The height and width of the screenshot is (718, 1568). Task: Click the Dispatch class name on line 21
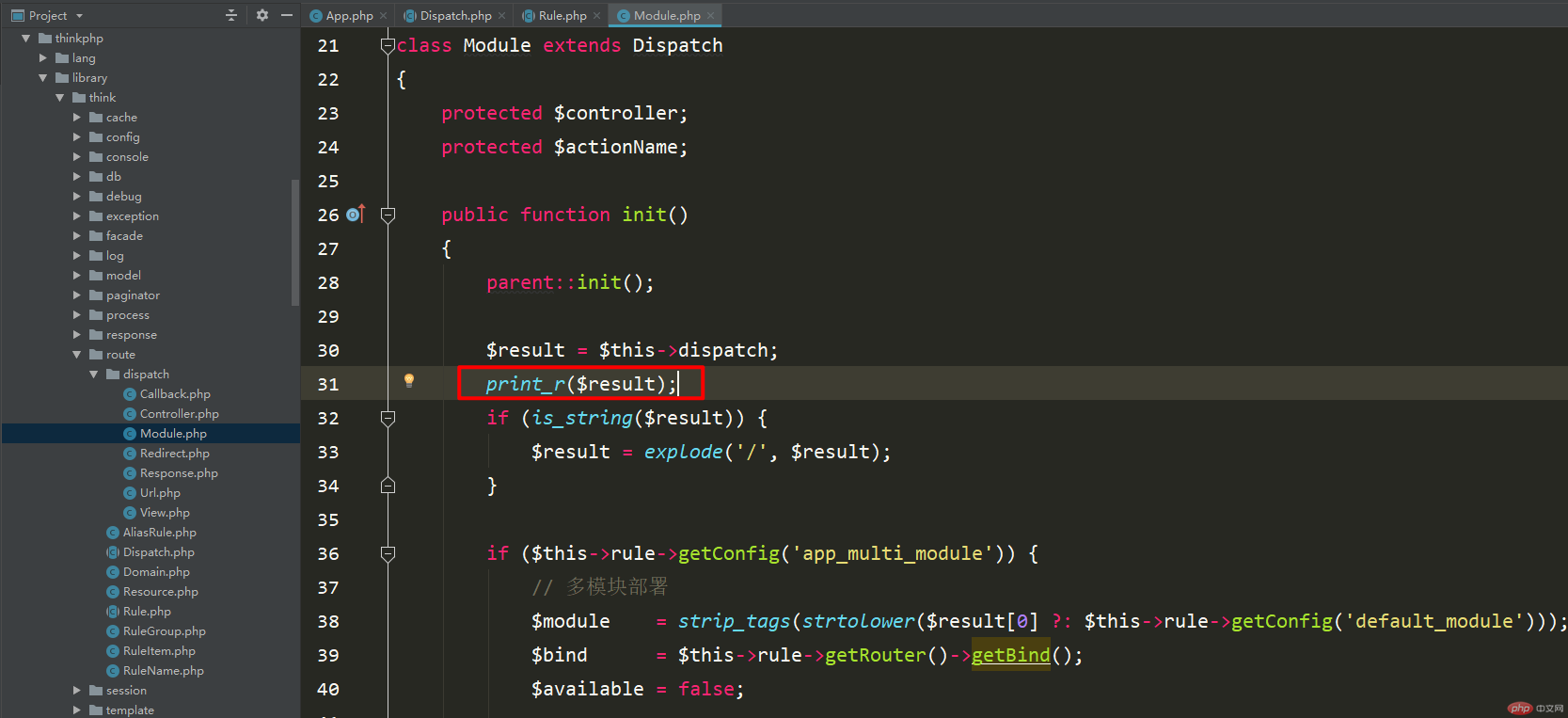(x=677, y=45)
